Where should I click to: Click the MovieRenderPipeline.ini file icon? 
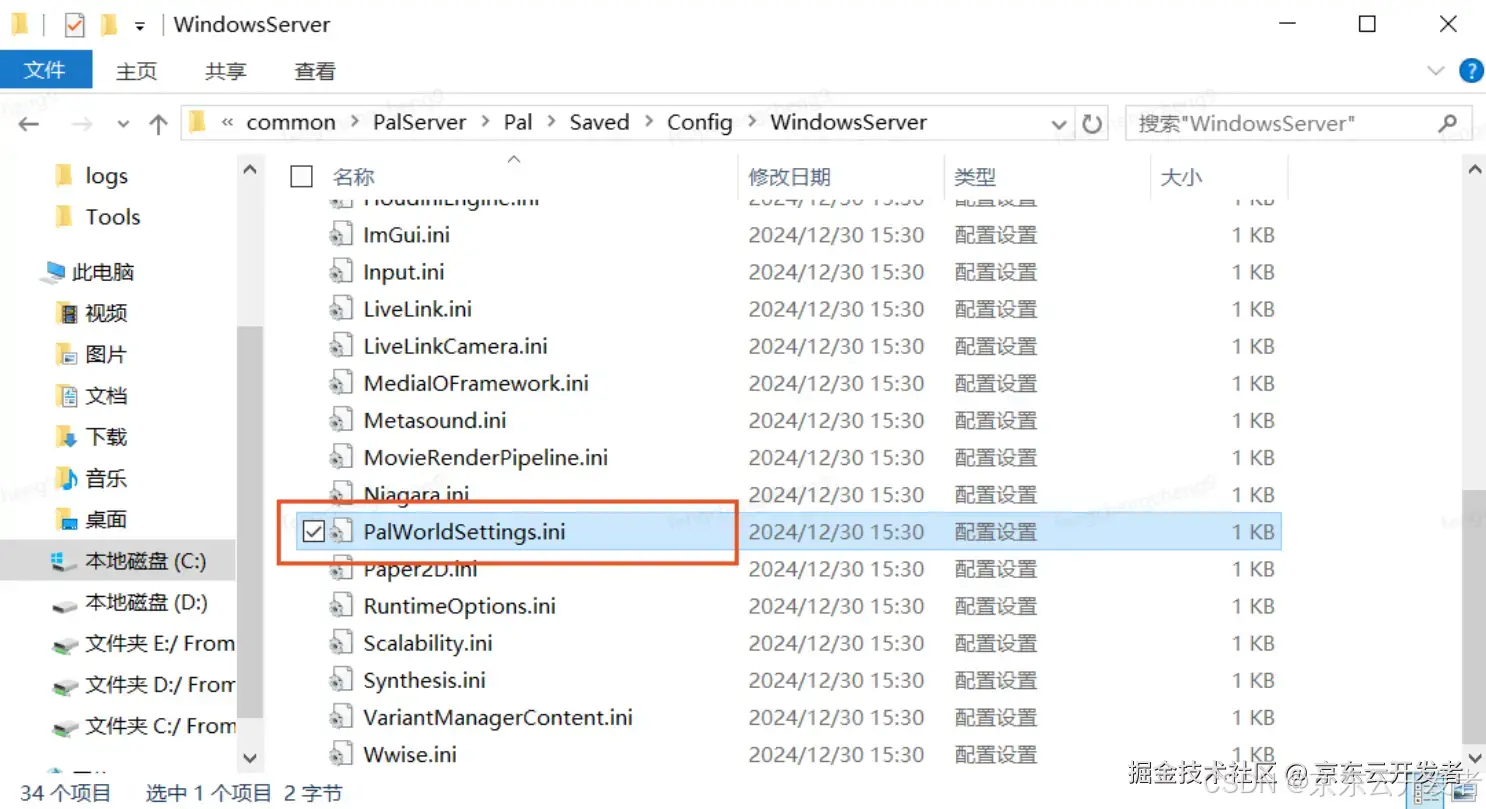[x=342, y=458]
